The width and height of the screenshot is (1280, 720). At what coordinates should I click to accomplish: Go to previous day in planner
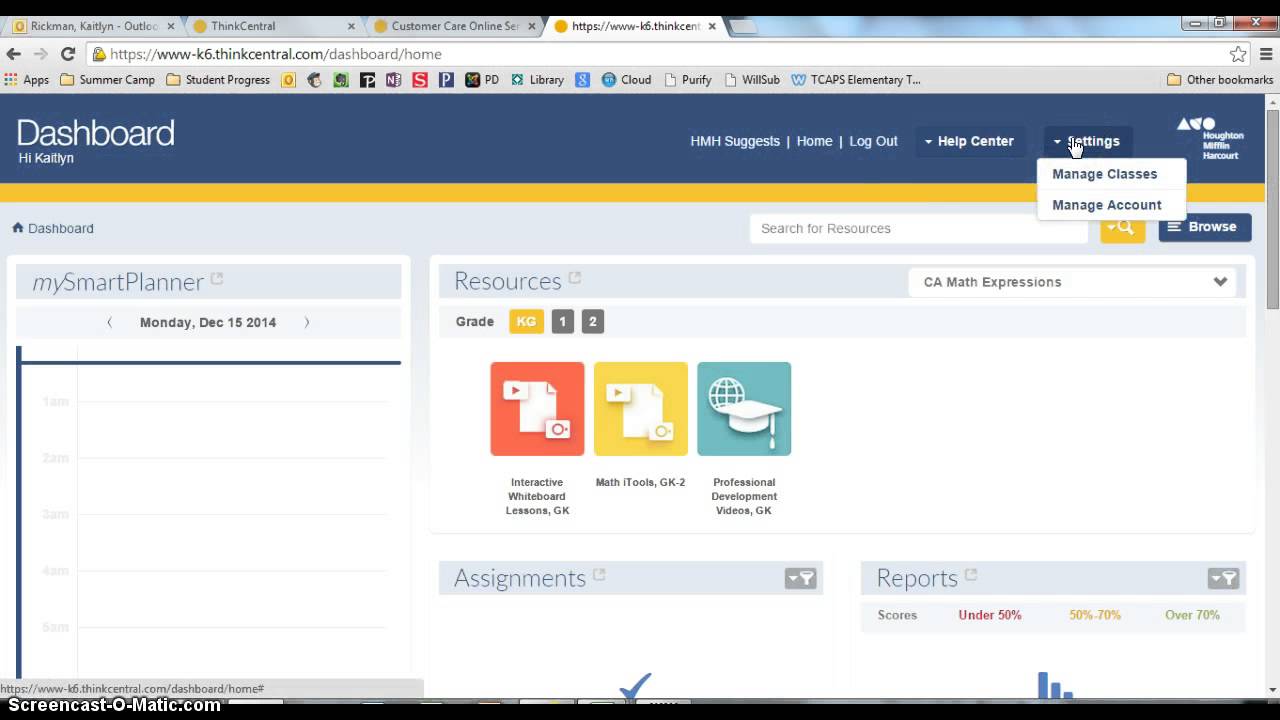pyautogui.click(x=110, y=322)
